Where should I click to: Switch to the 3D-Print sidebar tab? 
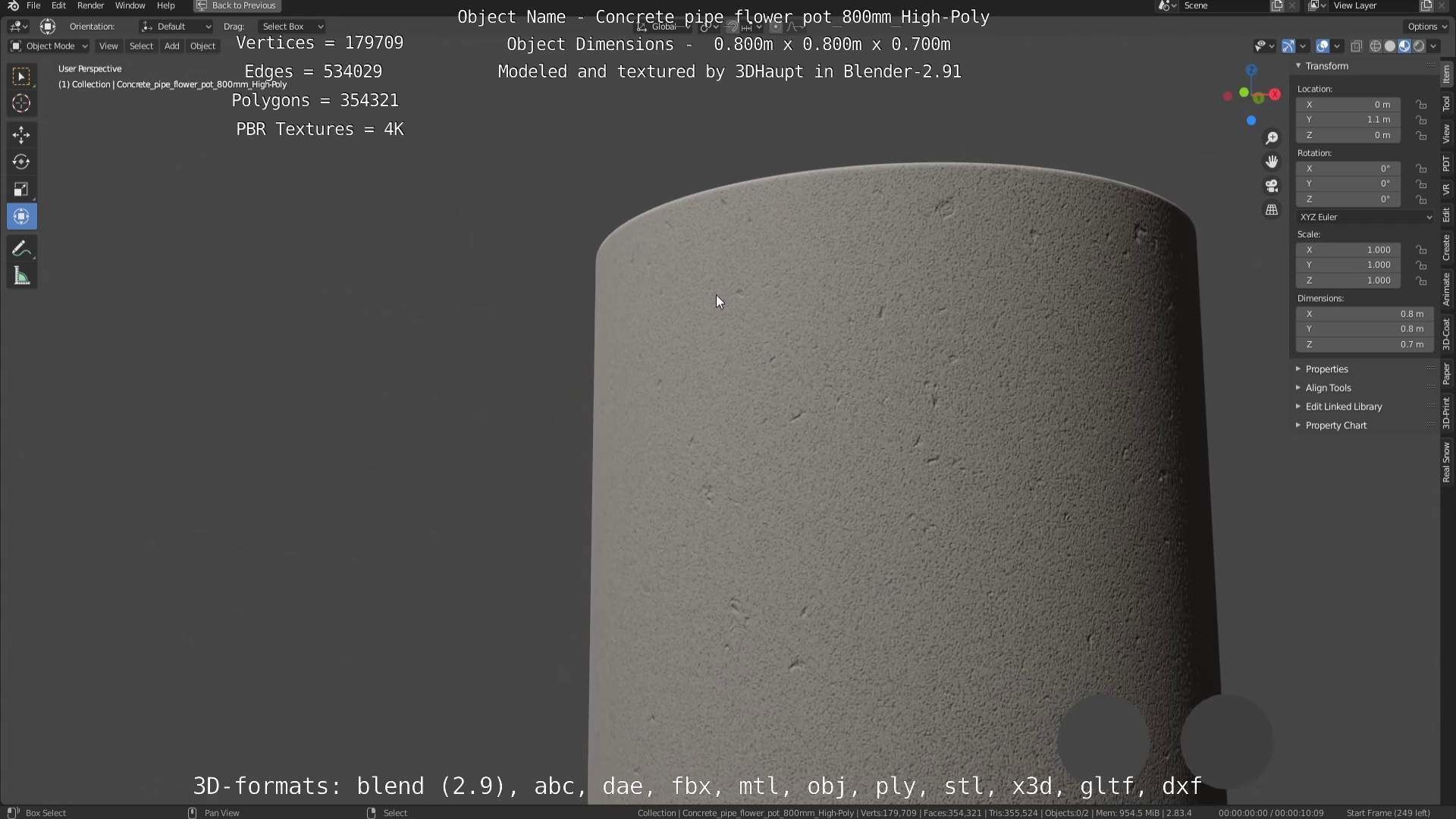[x=1447, y=413]
